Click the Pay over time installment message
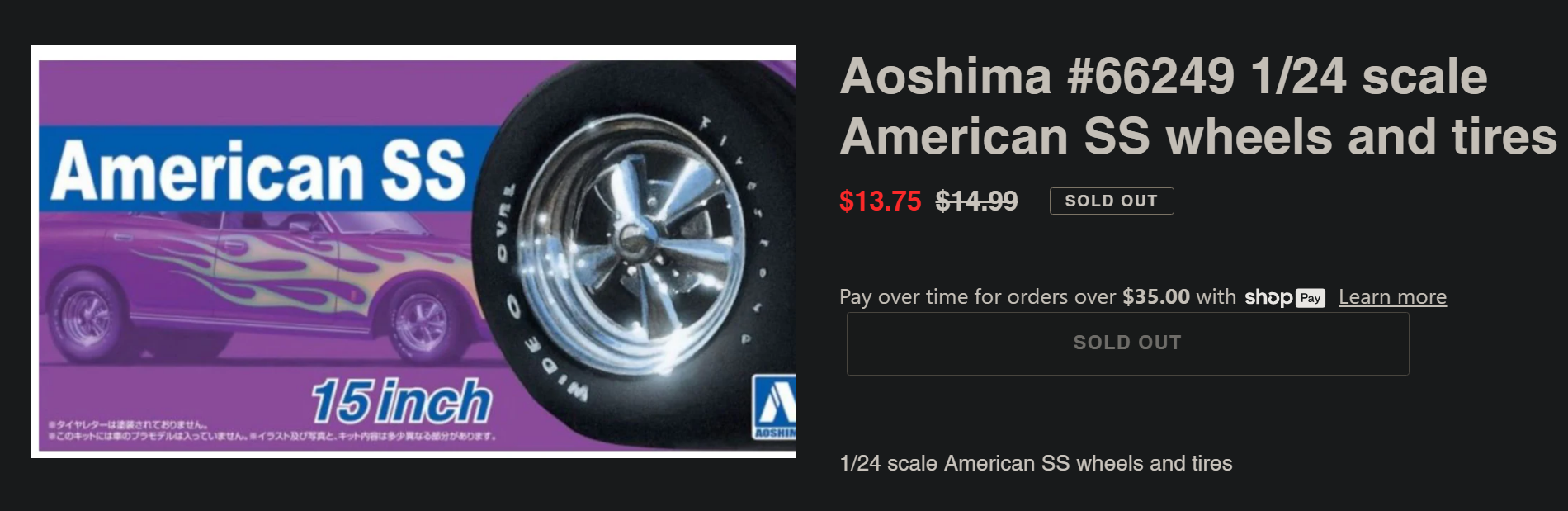 point(1143,297)
